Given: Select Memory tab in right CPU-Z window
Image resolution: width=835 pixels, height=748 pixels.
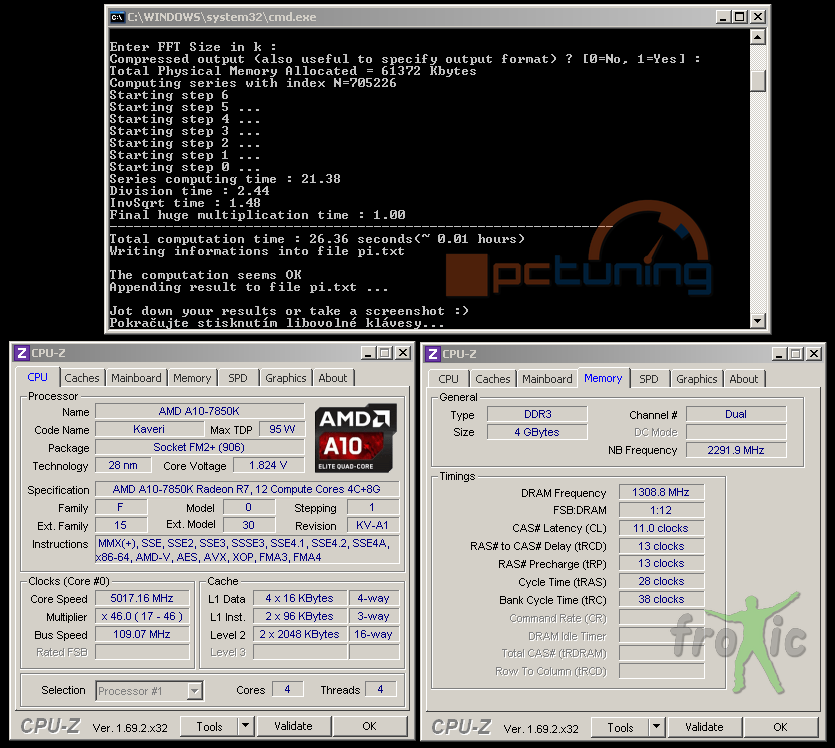Looking at the screenshot, I should tap(603, 379).
